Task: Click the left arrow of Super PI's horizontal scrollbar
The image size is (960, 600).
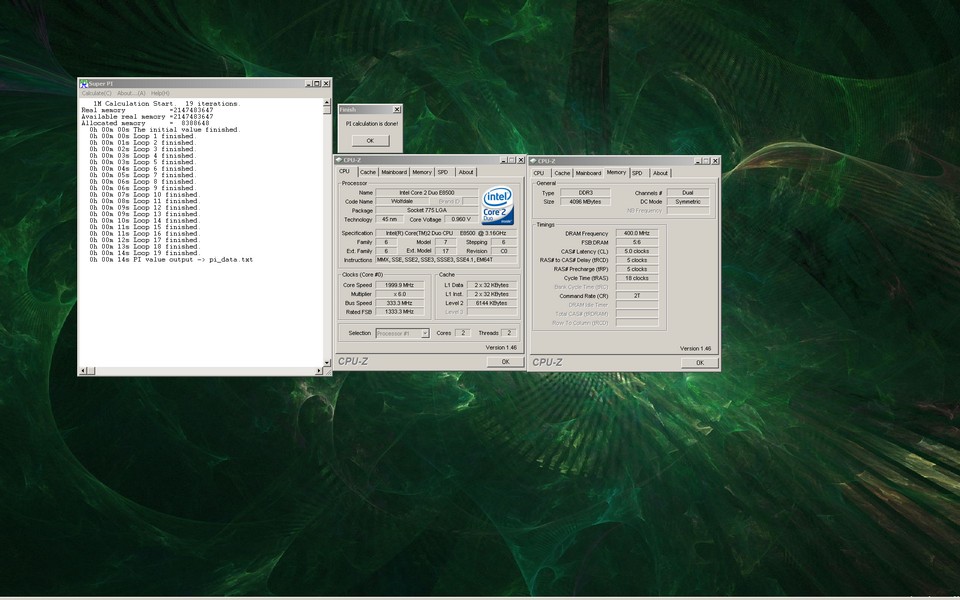Action: (83, 370)
